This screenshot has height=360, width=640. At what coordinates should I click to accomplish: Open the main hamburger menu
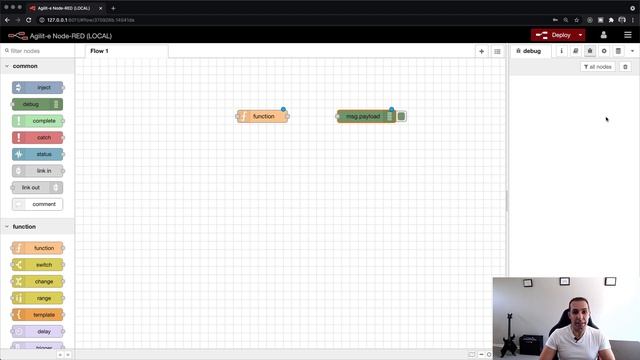click(x=628, y=35)
